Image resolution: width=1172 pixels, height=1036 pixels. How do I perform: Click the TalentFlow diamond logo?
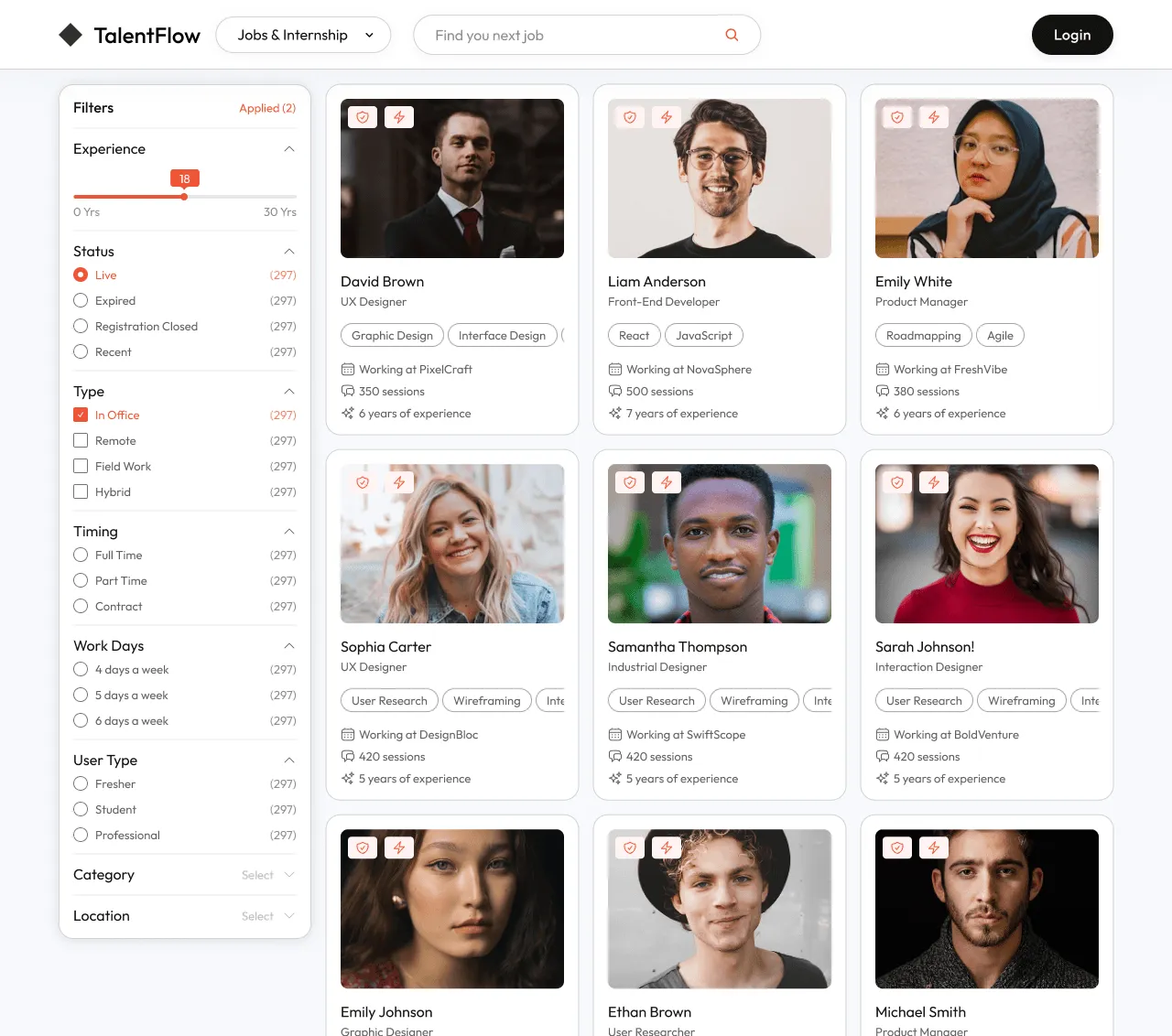(x=71, y=34)
